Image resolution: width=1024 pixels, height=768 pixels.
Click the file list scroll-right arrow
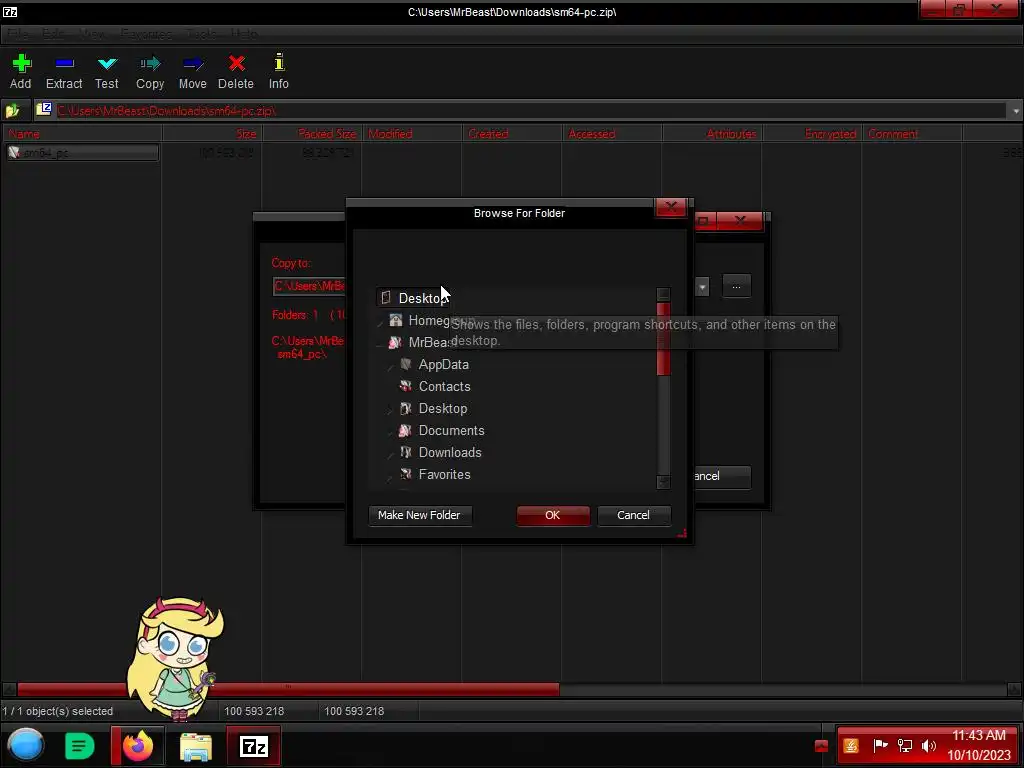click(x=1014, y=689)
